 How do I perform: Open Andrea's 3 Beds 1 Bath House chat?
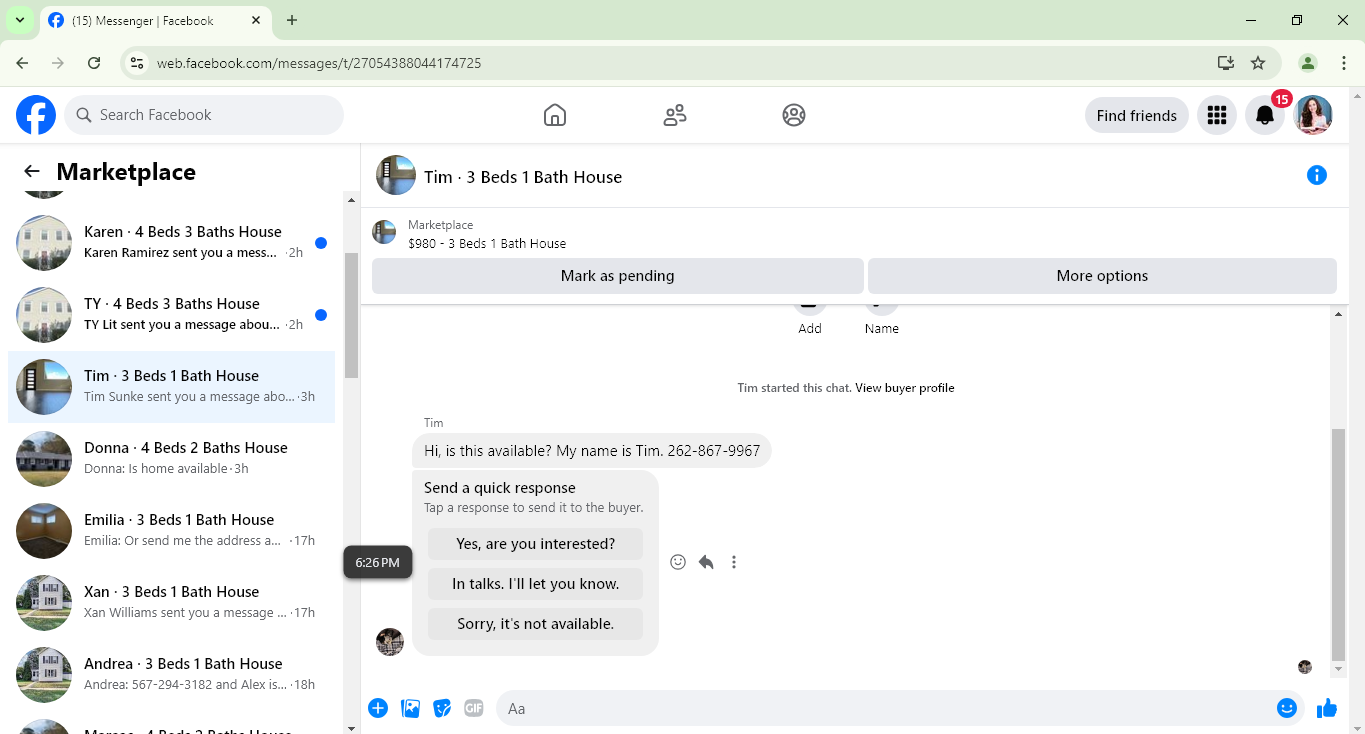[172, 675]
